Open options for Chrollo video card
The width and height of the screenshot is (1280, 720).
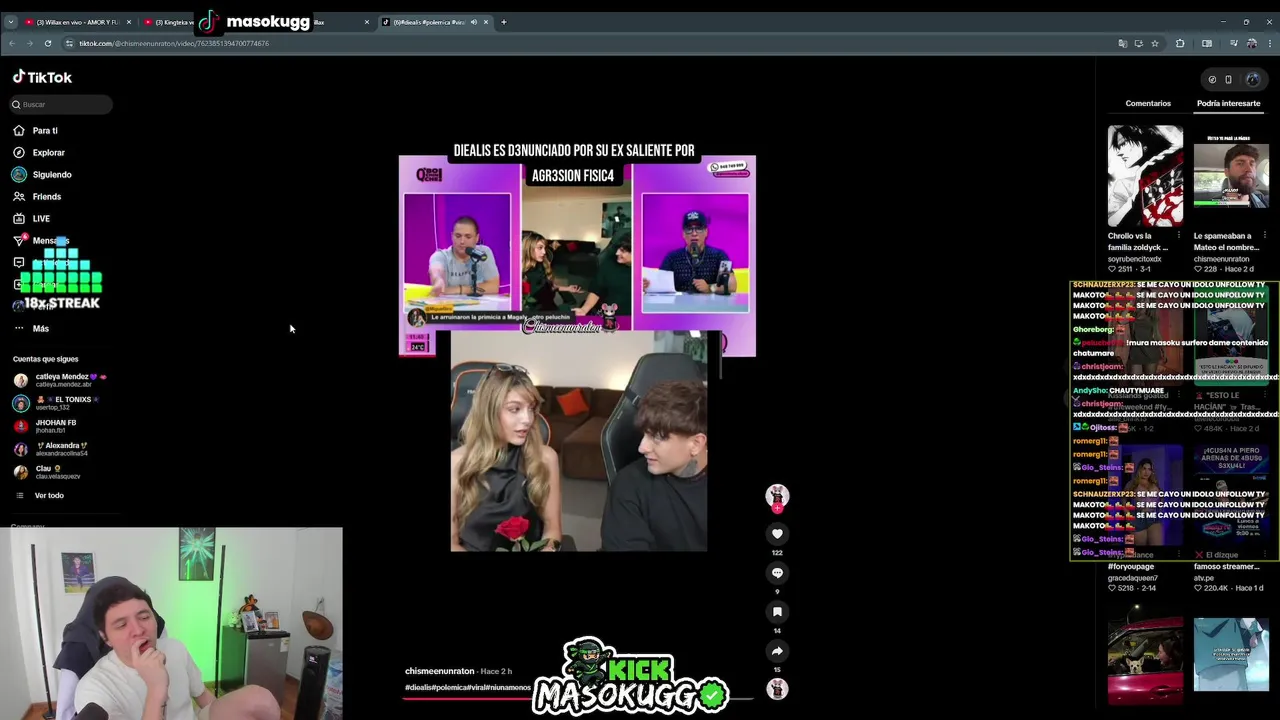1178,236
